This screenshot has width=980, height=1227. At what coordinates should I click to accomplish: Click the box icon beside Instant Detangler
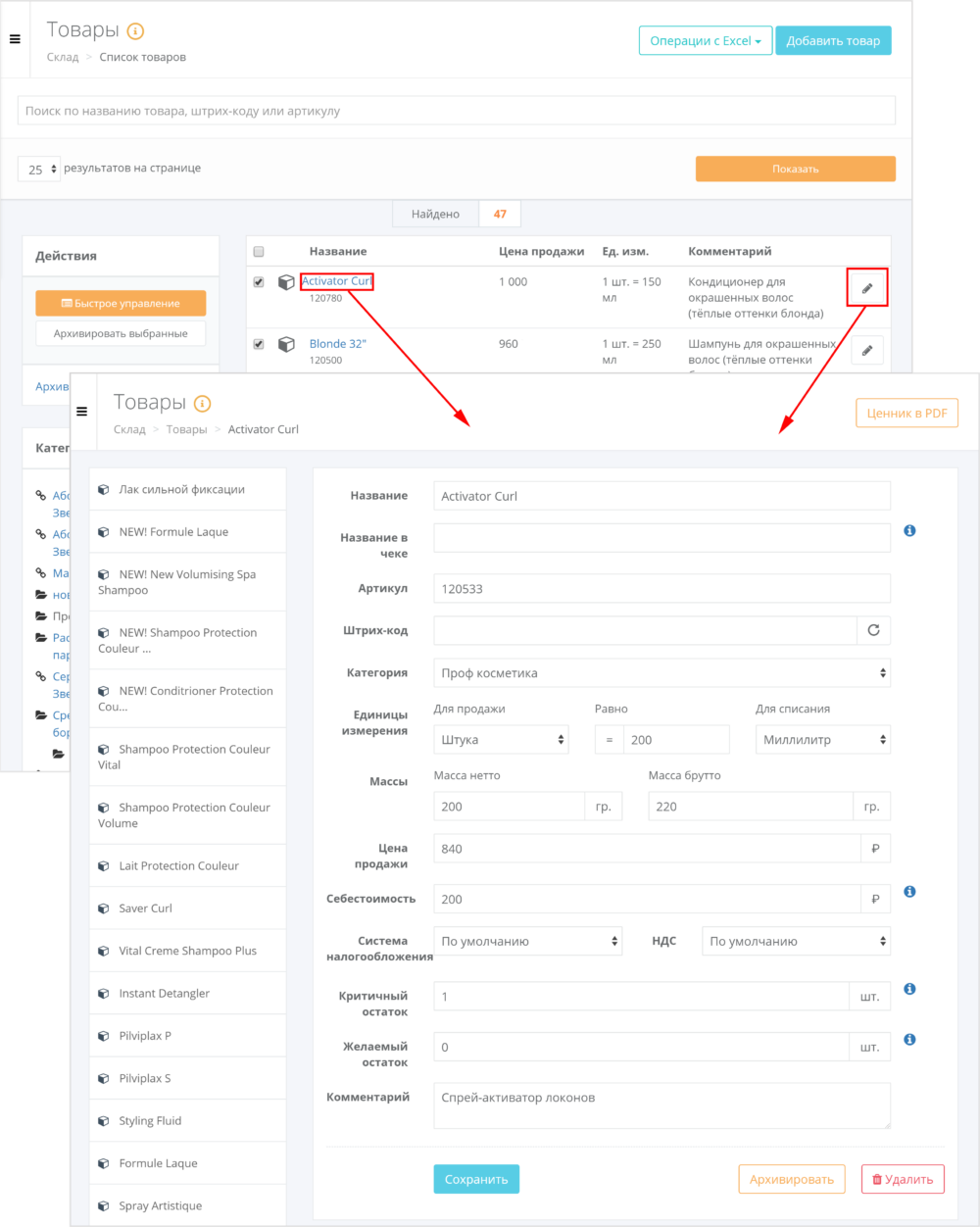[104, 994]
